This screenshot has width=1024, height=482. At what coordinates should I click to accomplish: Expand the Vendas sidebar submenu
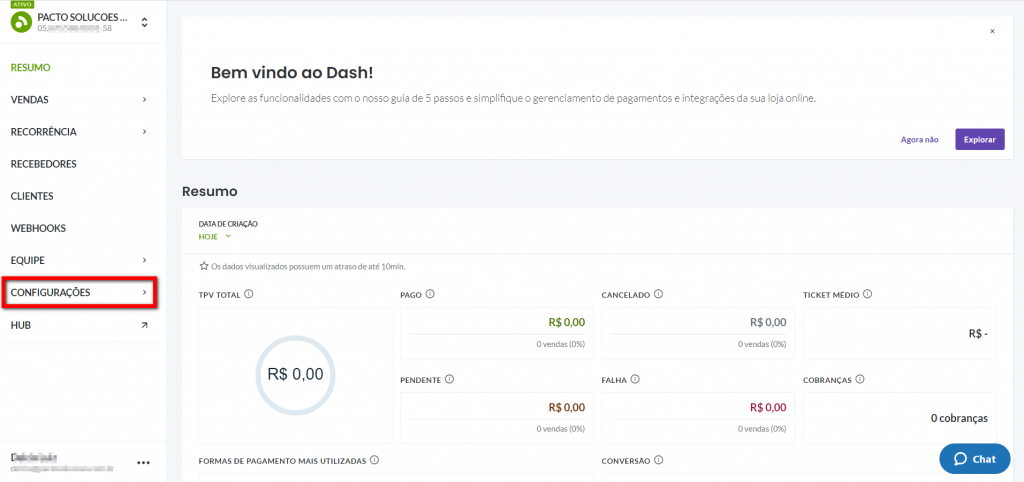click(x=79, y=100)
